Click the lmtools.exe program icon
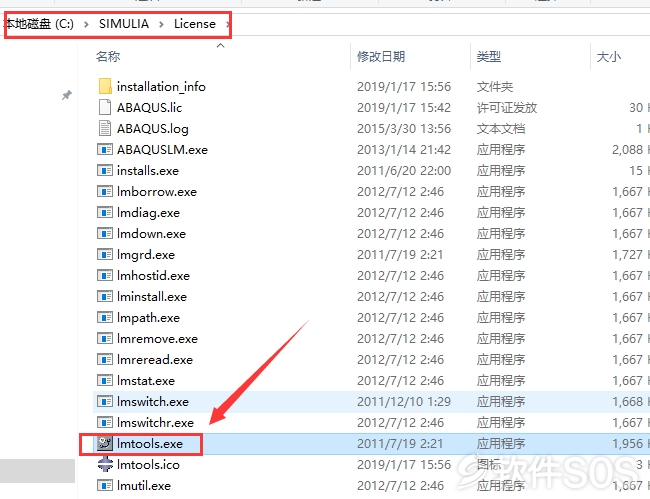The image size is (650, 499). 105,443
